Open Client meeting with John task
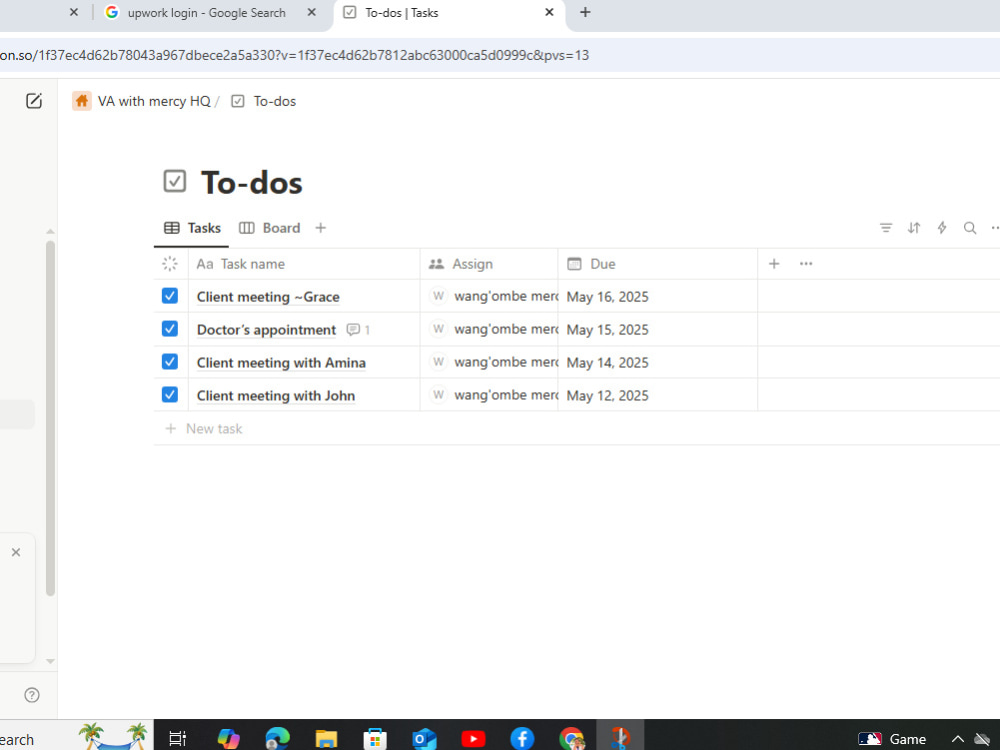Screen dimensions: 1000x750 click(276, 395)
